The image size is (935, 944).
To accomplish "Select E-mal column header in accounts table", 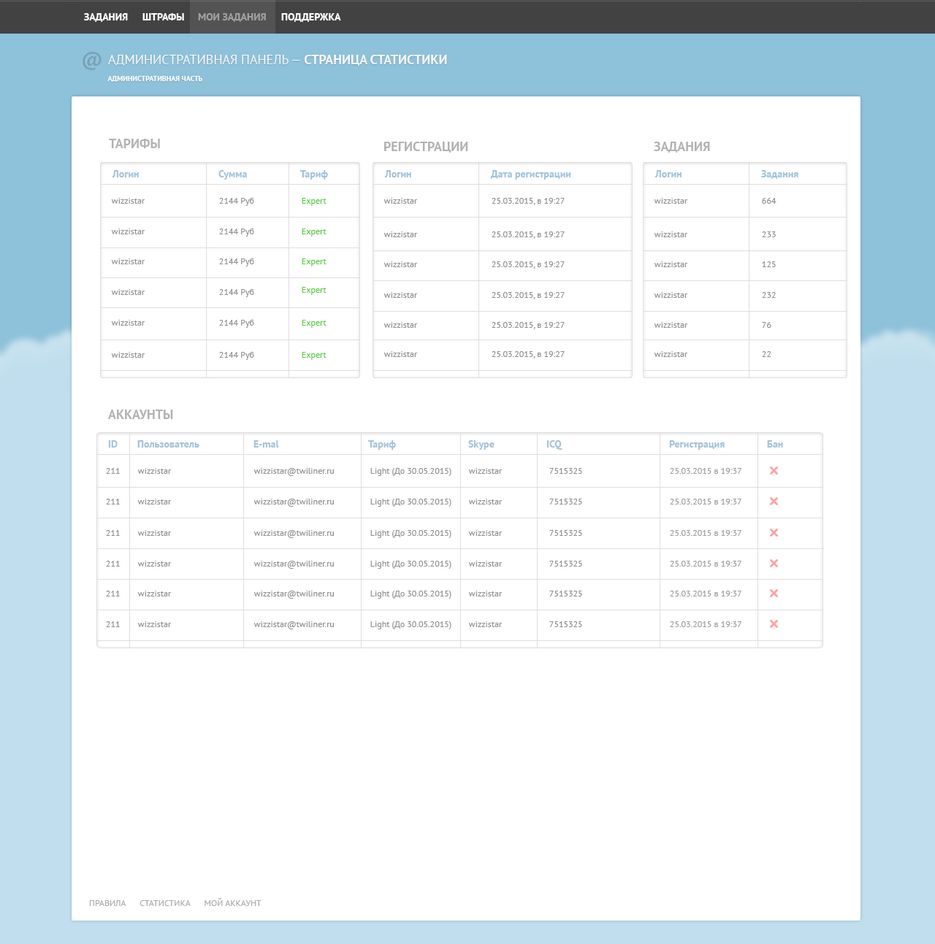I will pos(266,444).
